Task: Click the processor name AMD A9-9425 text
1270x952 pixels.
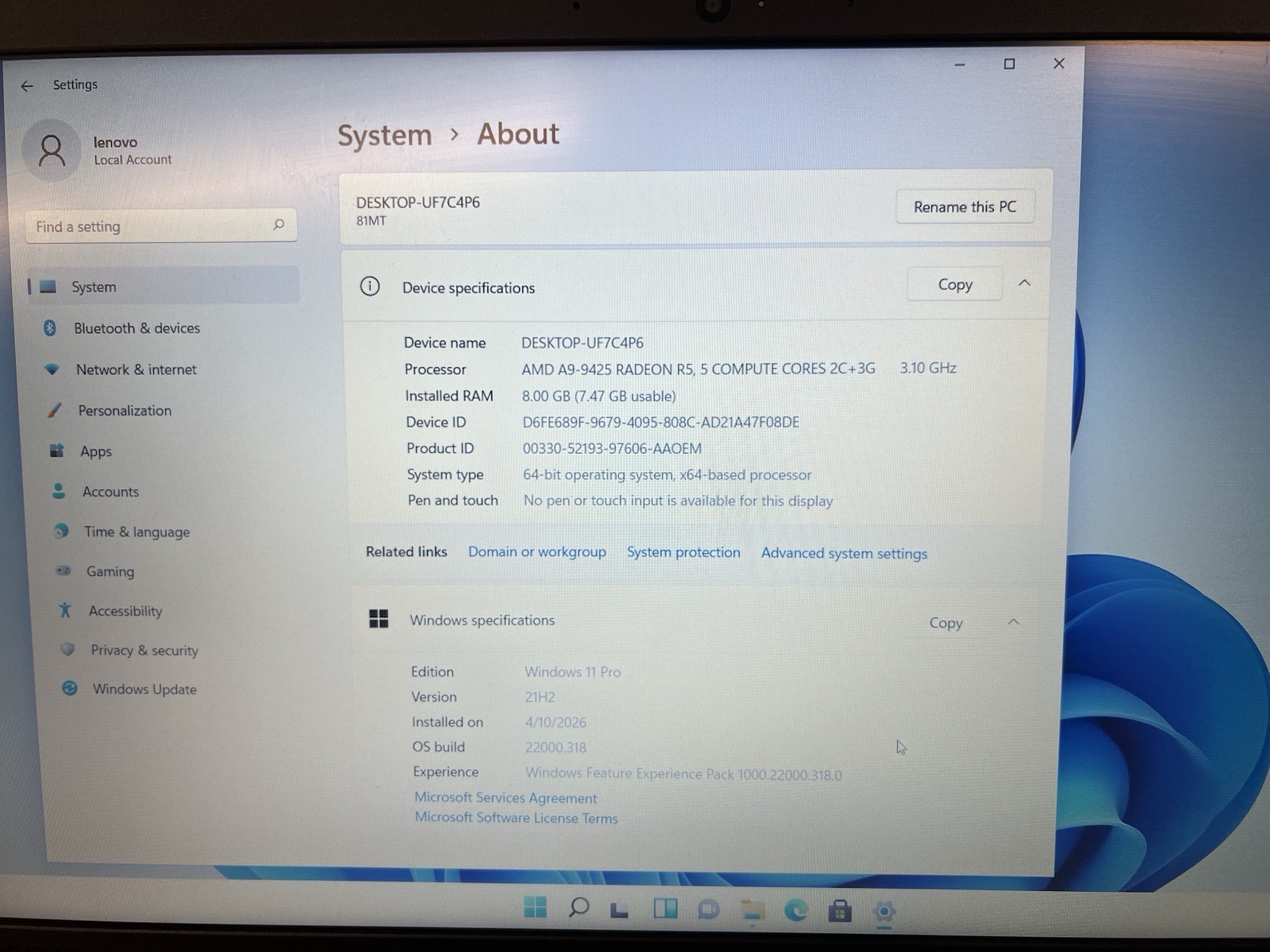Action: pyautogui.click(x=698, y=369)
